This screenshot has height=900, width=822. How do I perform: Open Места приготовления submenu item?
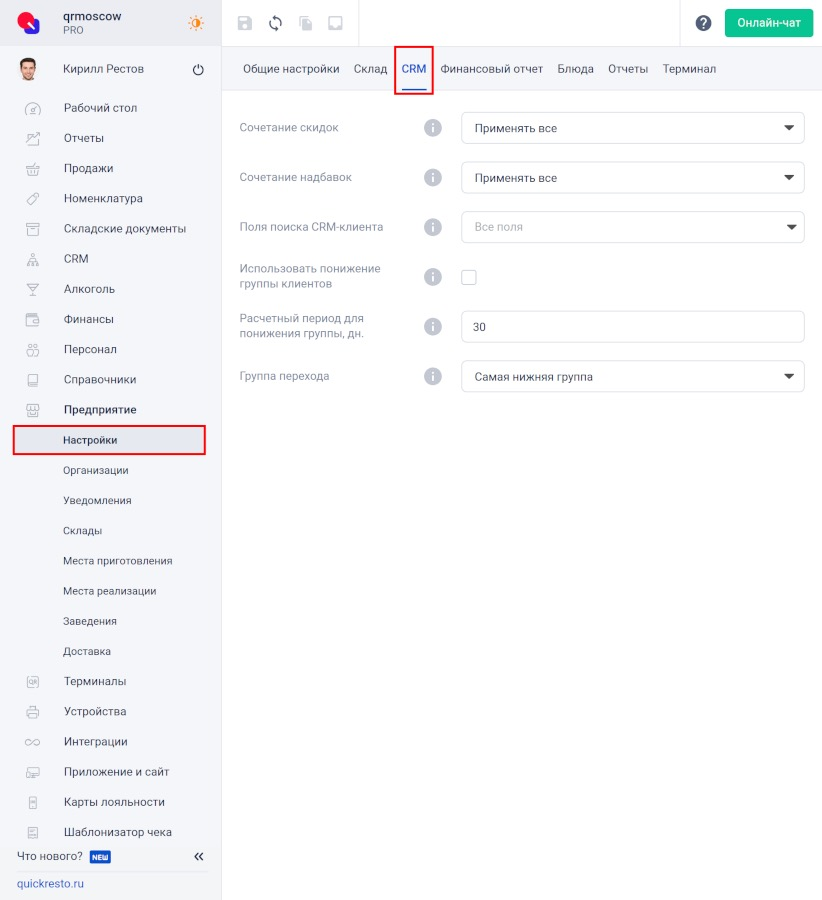point(117,561)
